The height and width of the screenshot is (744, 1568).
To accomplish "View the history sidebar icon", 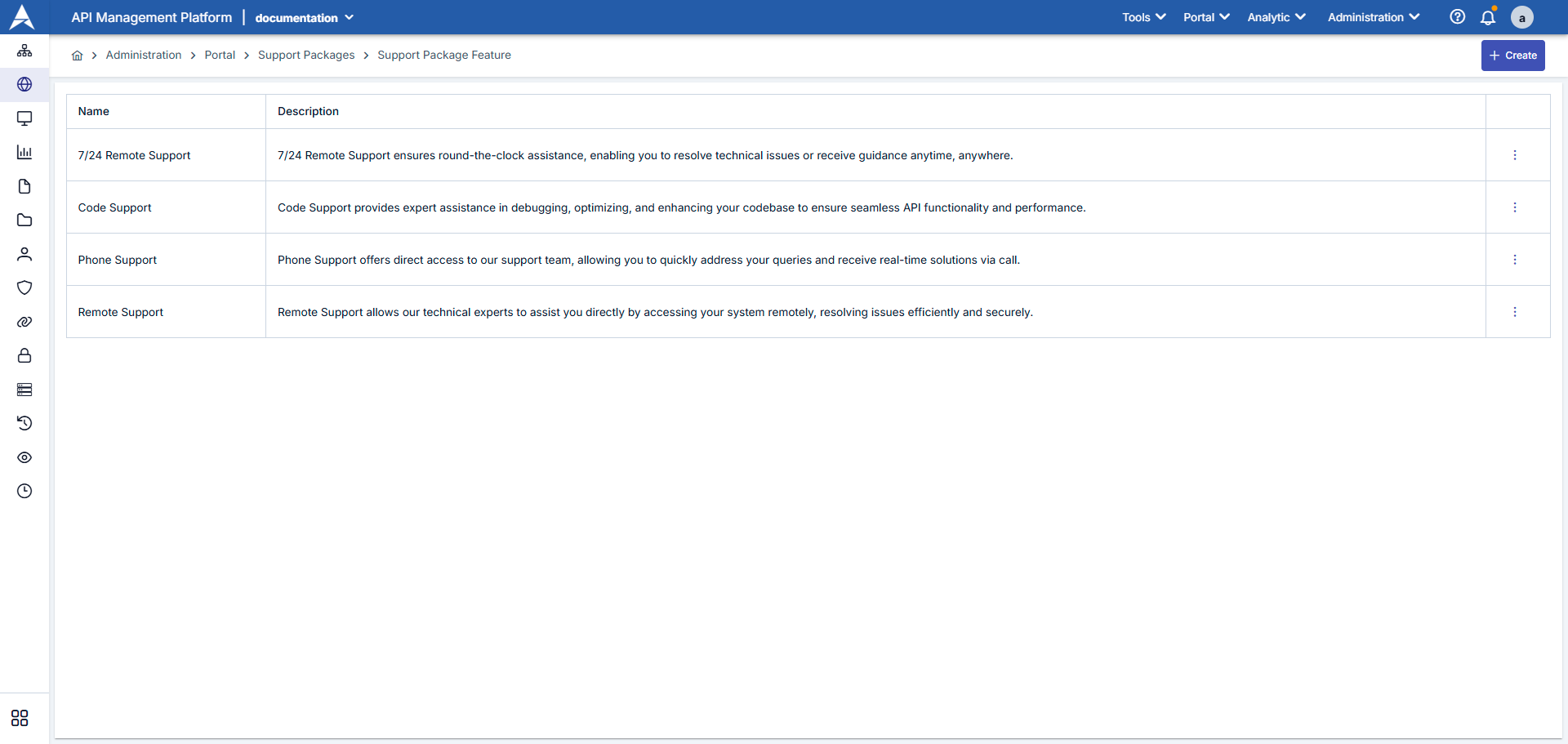I will [24, 423].
